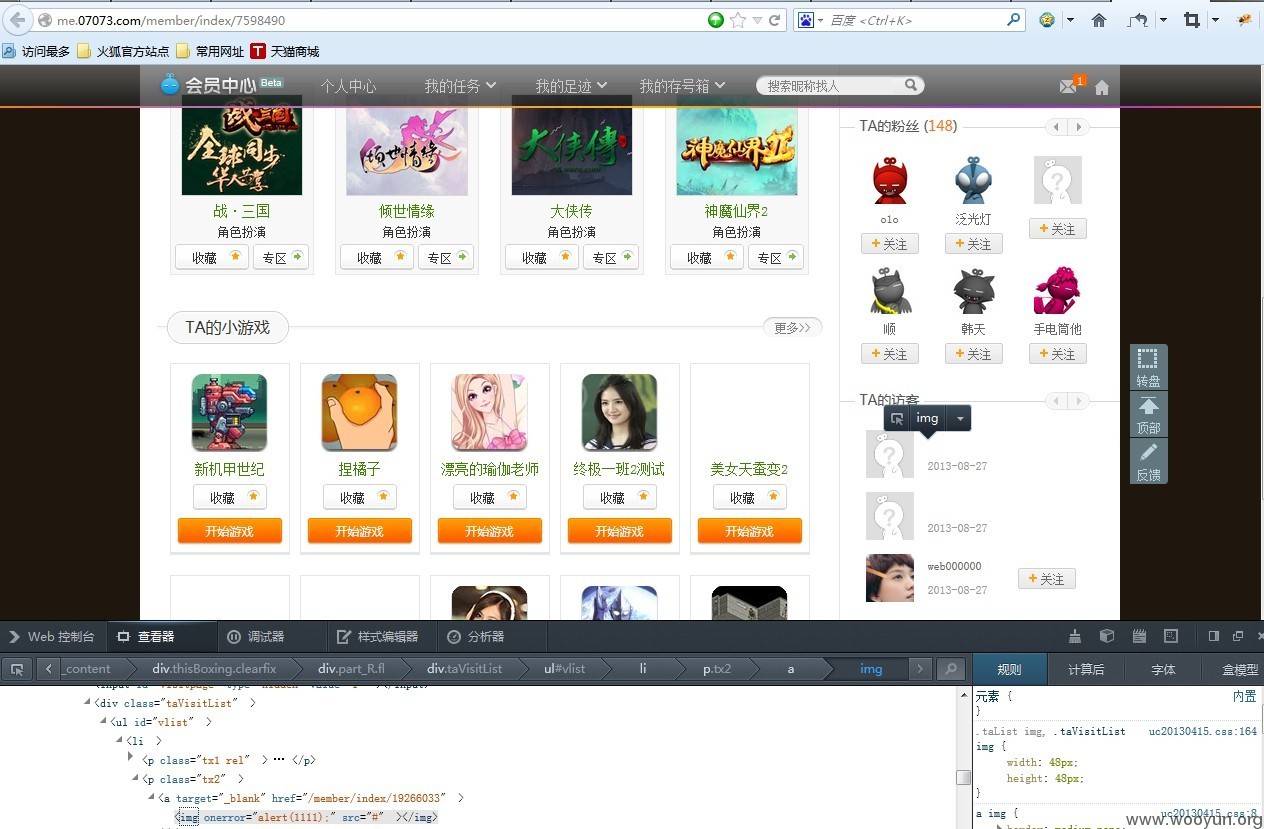The image size is (1264, 829).
Task: Open the 天猫商城 bookmark
Action: pyautogui.click(x=285, y=51)
